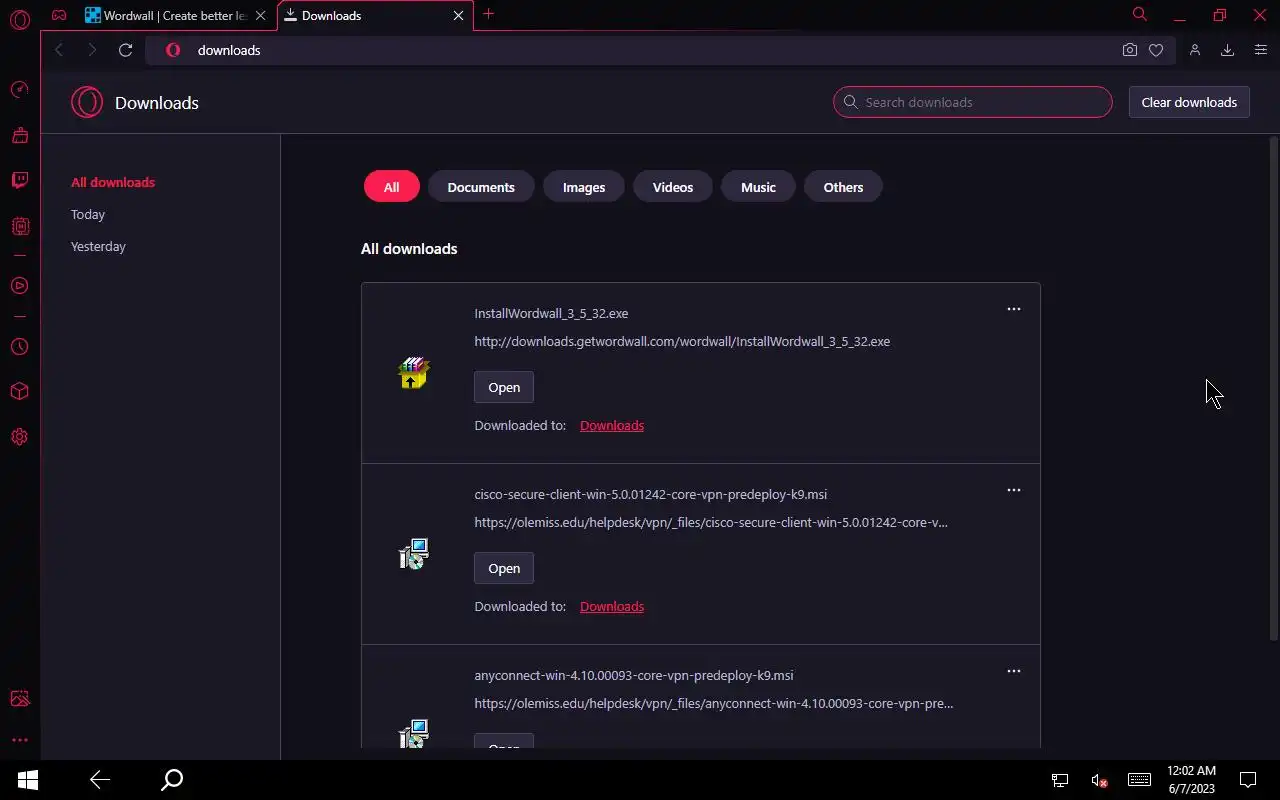Filter downloads by Documents
The height and width of the screenshot is (800, 1280).
tap(481, 187)
